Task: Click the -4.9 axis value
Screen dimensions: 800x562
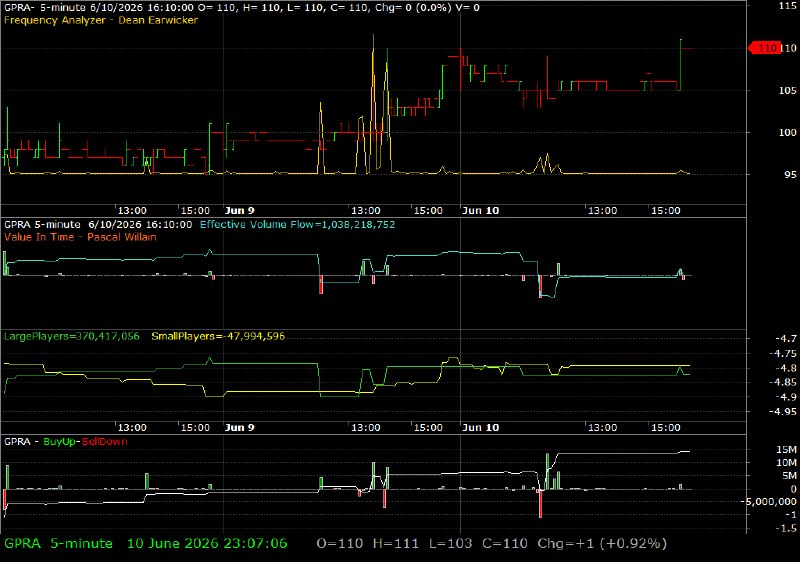Action: pos(786,397)
